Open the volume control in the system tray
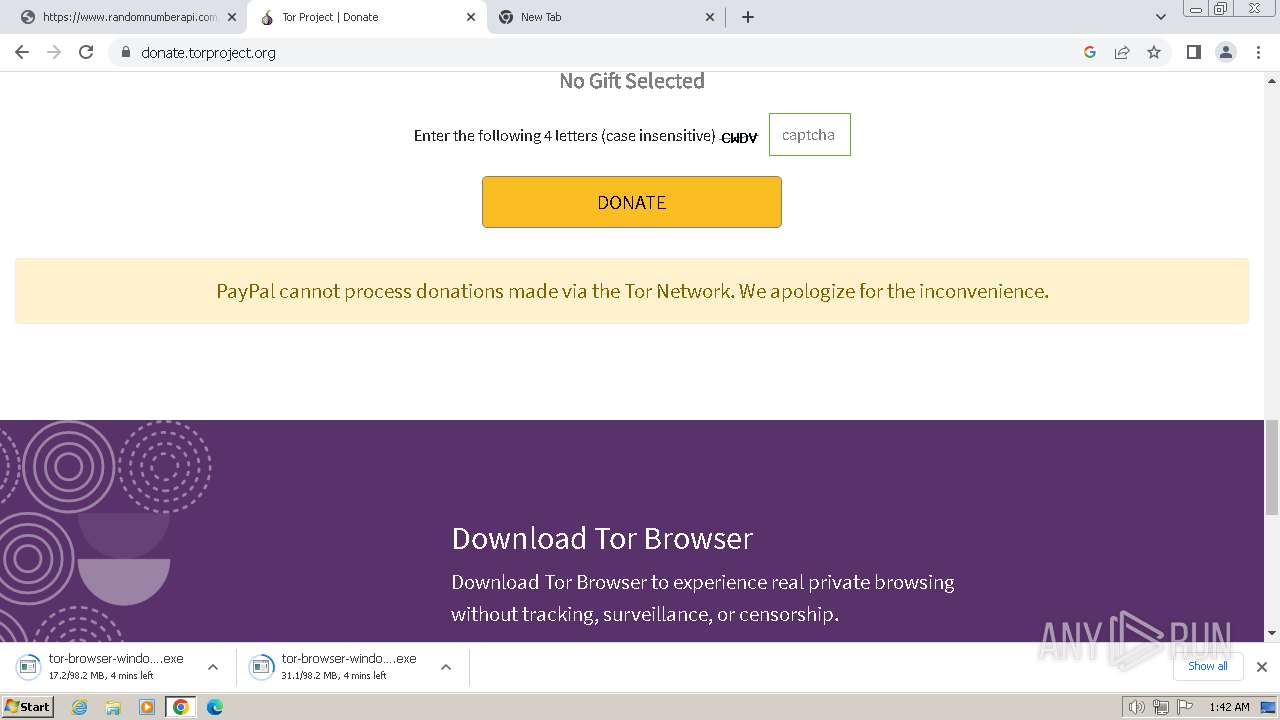 (x=1137, y=707)
